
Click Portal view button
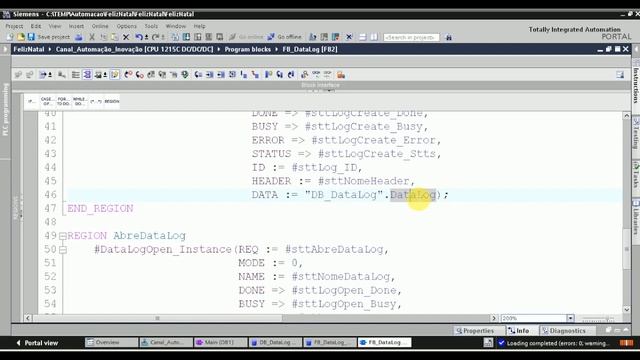[x=37, y=343]
